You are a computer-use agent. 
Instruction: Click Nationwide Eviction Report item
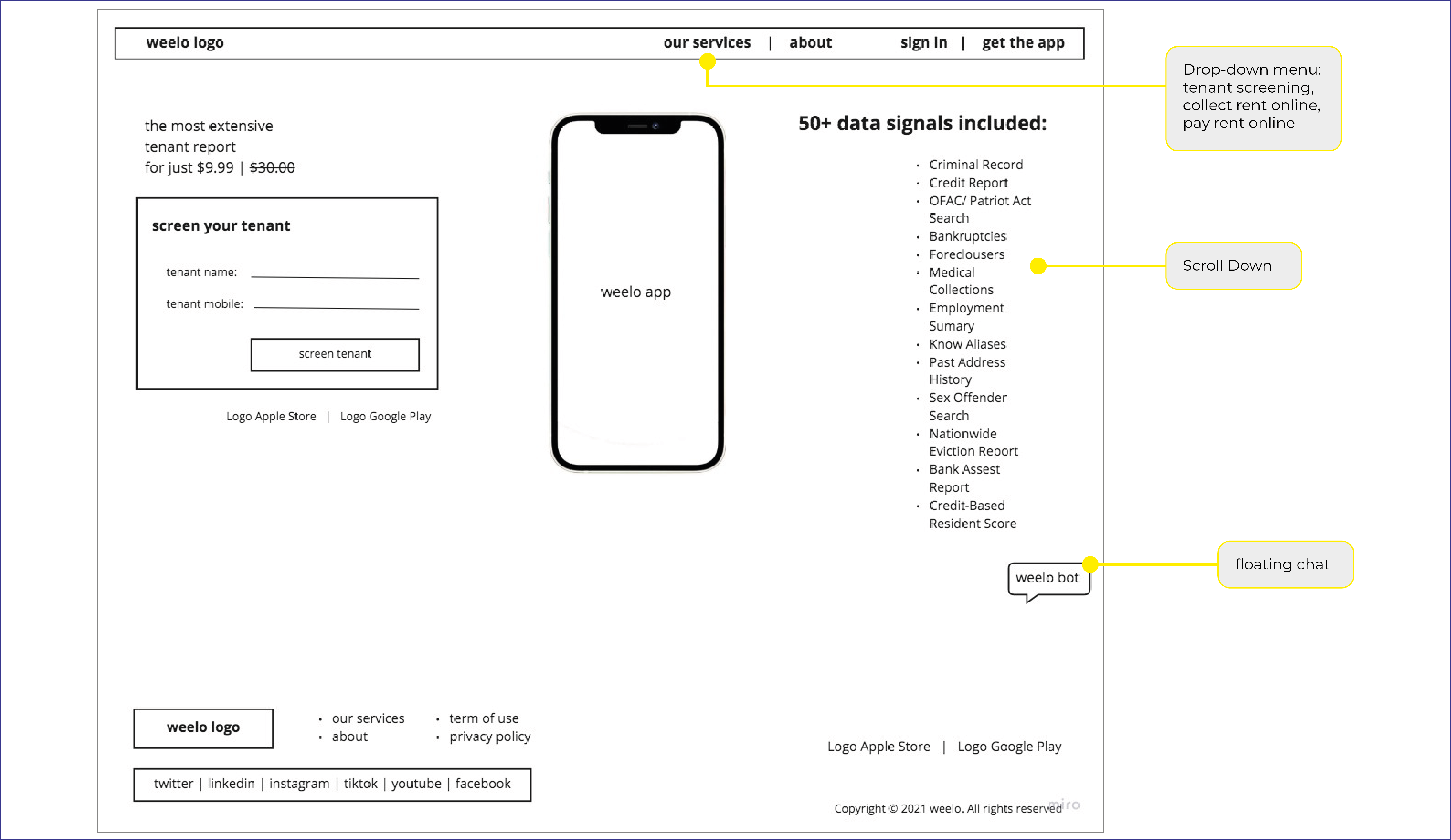pyautogui.click(x=974, y=442)
